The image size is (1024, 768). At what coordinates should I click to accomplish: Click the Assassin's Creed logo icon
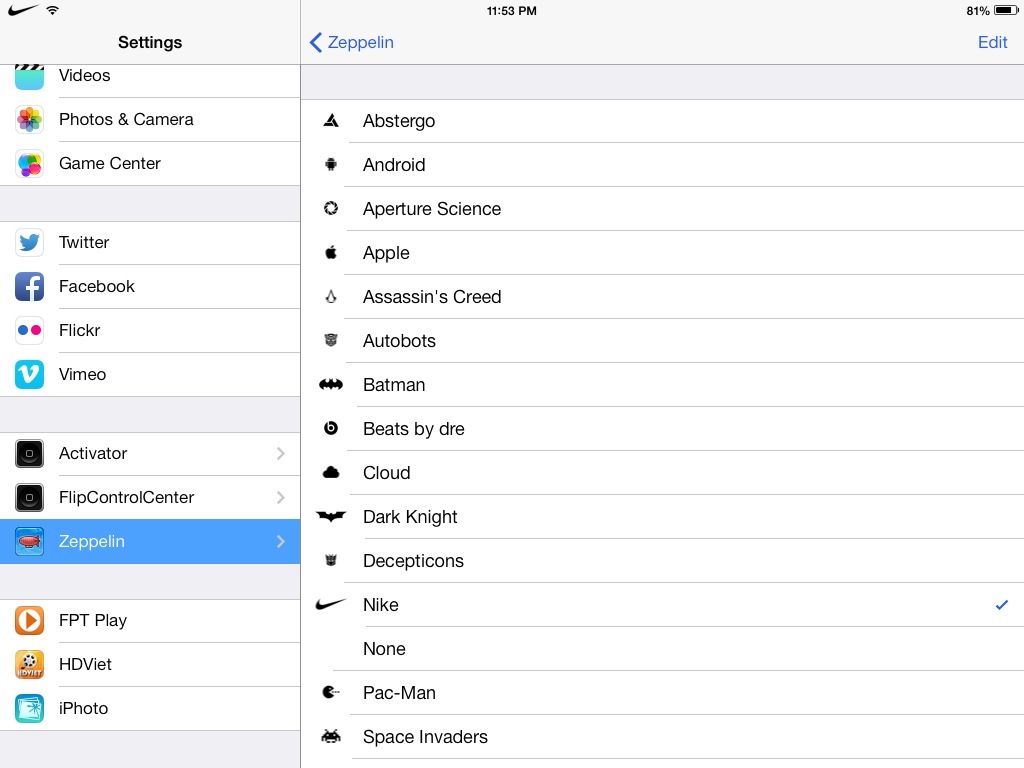(331, 296)
